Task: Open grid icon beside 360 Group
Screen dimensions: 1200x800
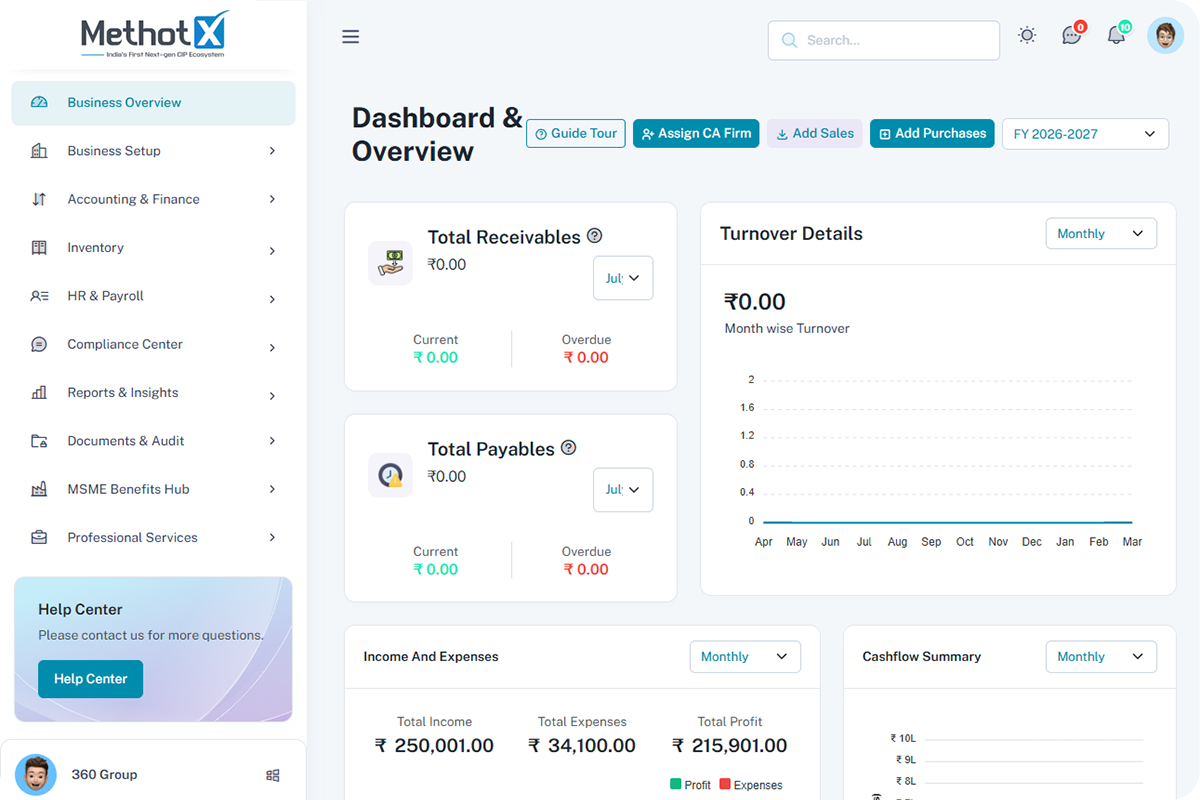Action: (273, 775)
